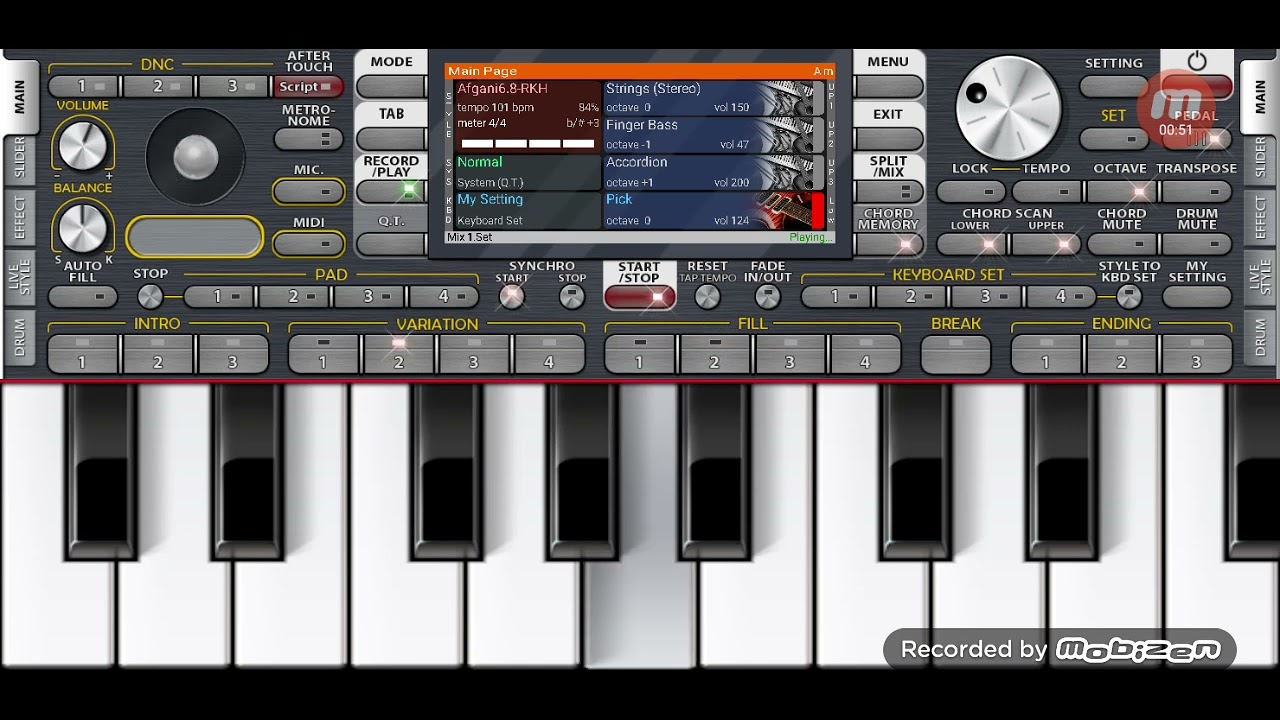Trigger FILL 3
Image resolution: width=1280 pixels, height=720 pixels.
pos(790,355)
